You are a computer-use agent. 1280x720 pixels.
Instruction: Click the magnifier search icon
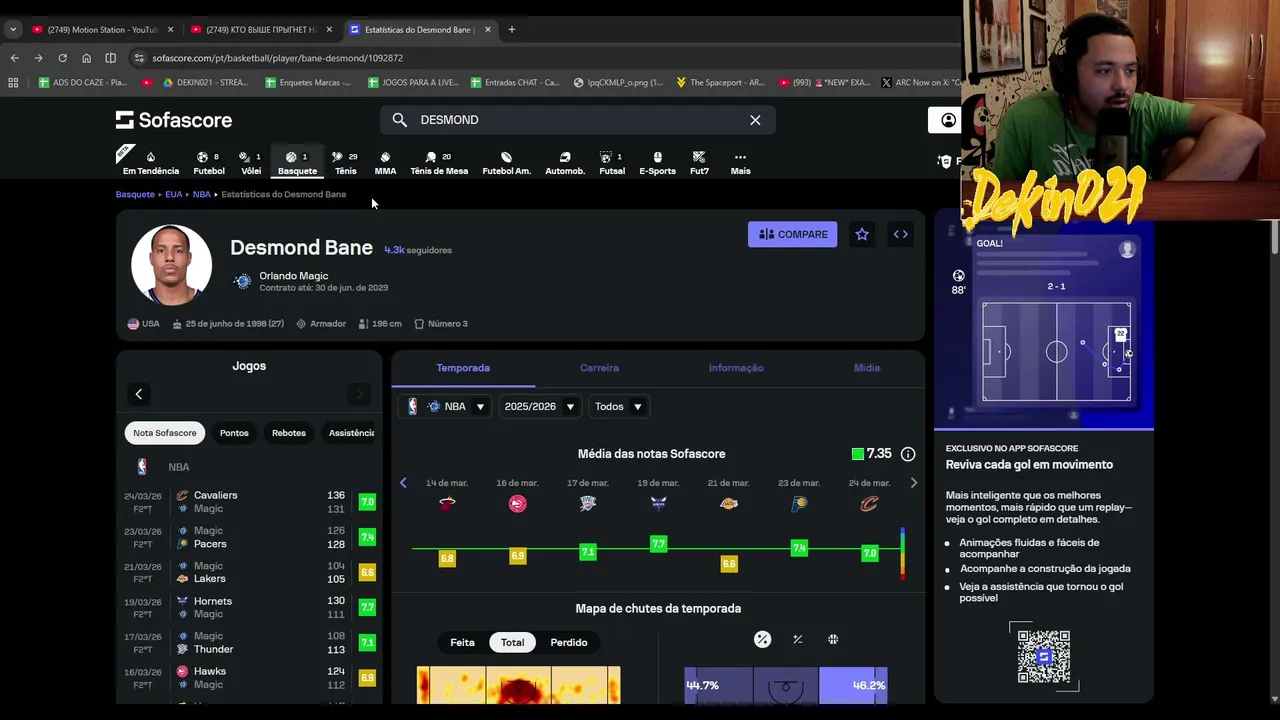point(400,120)
